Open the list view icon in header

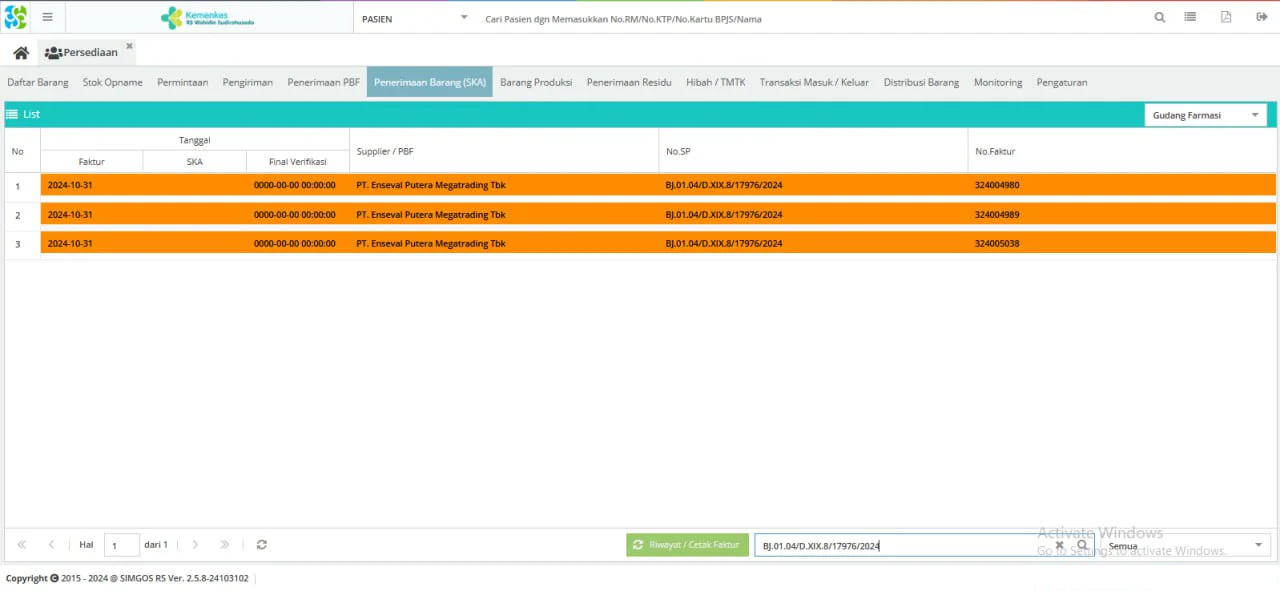tap(1190, 17)
